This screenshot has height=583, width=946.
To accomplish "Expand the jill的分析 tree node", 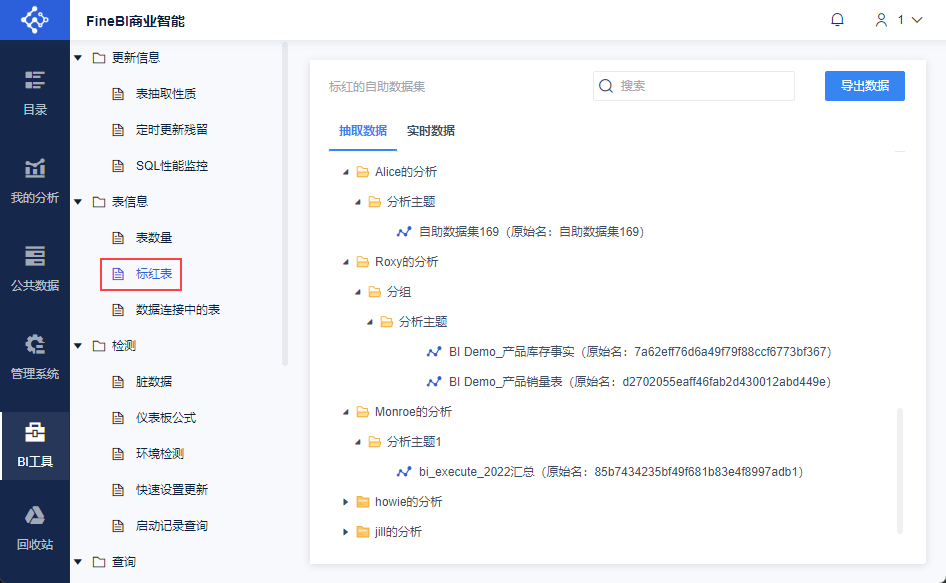I will point(346,532).
